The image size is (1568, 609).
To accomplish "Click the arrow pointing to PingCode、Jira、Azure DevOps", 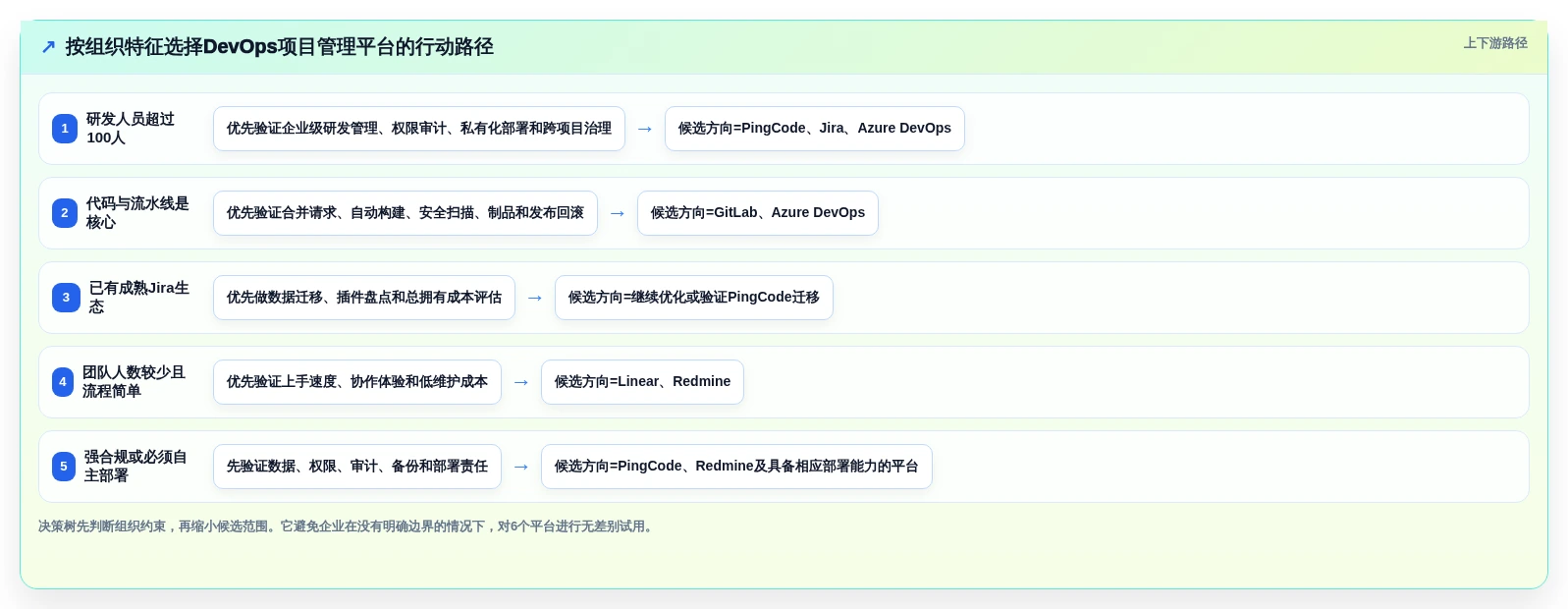I will click(645, 129).
